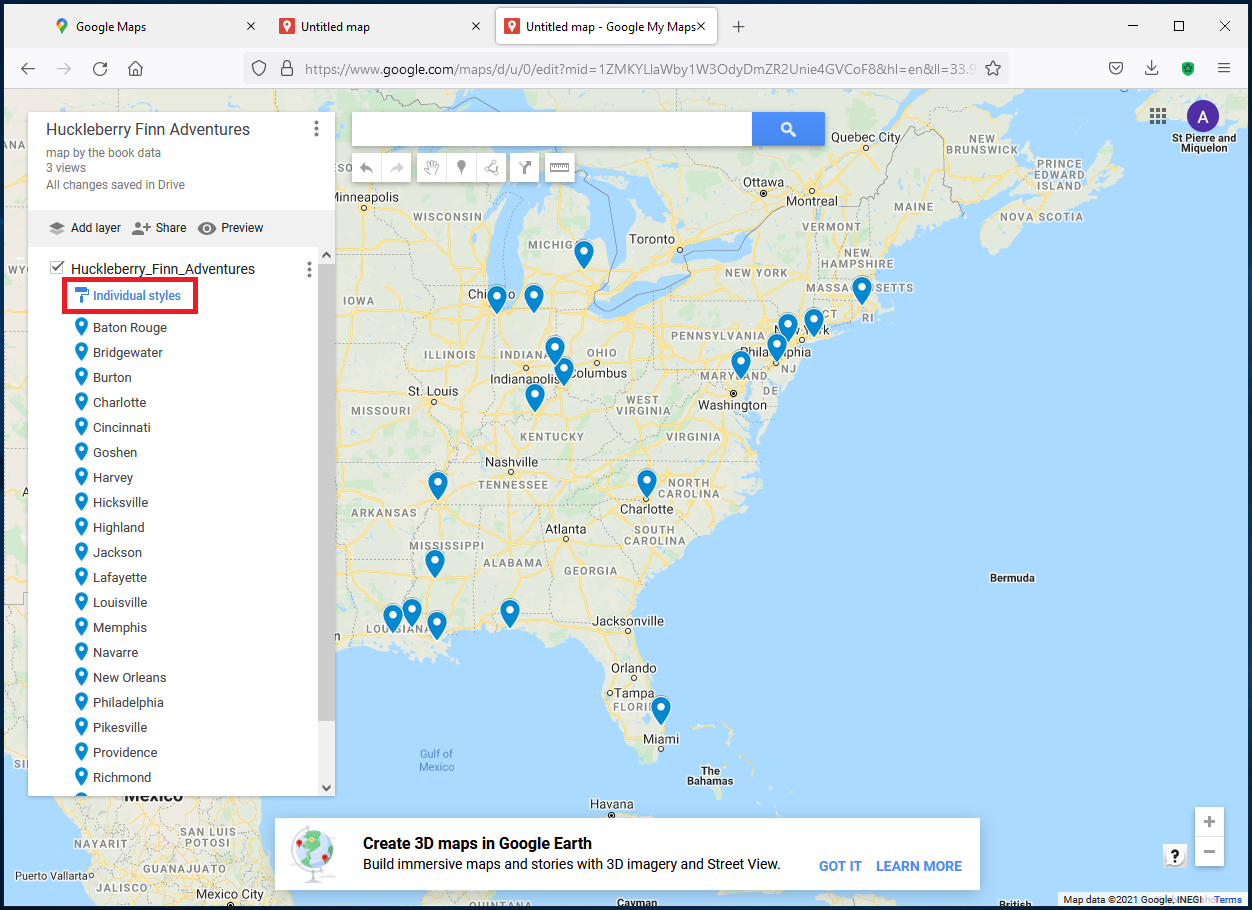This screenshot has height=910, width=1252.
Task: Select Hicksville in the layer list
Action: [120, 502]
